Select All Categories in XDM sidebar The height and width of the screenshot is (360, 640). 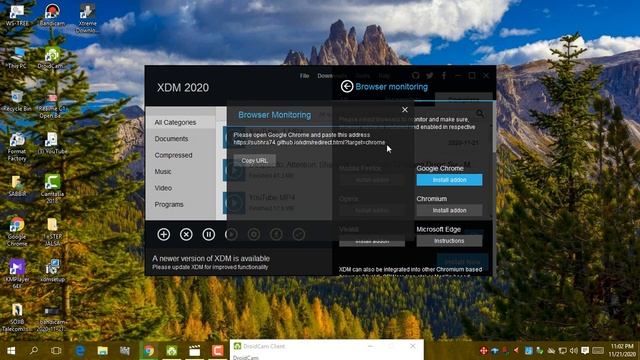[181, 122]
